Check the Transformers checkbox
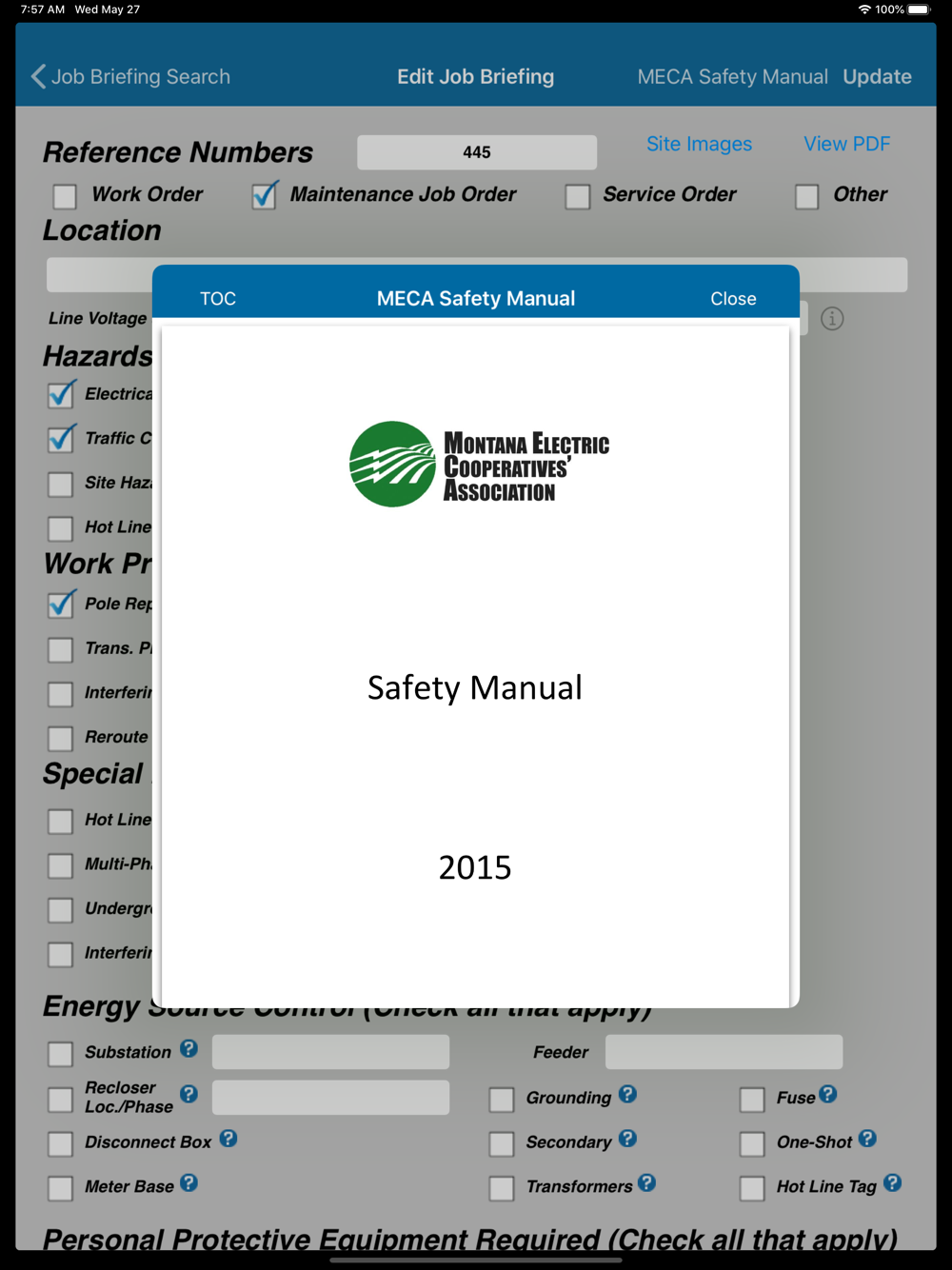952x1270 pixels. point(501,1188)
